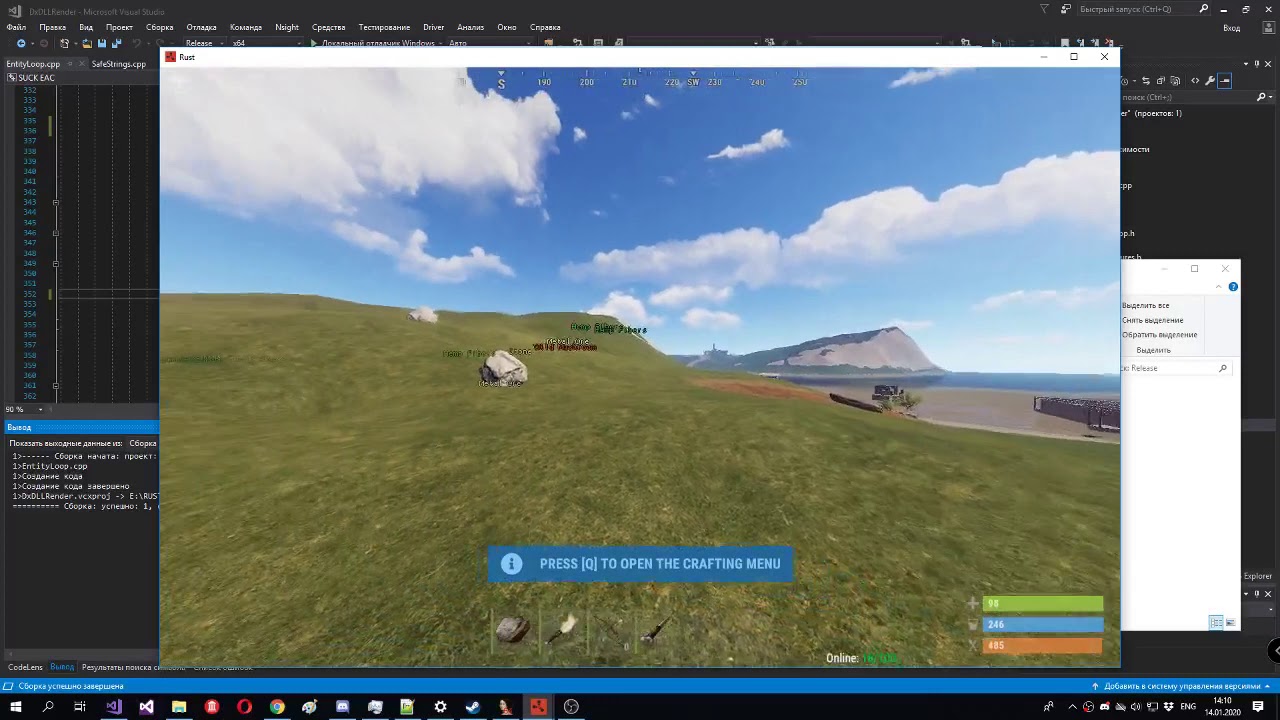Click the Release search box magnifier
The width and height of the screenshot is (1280, 720).
click(1222, 368)
